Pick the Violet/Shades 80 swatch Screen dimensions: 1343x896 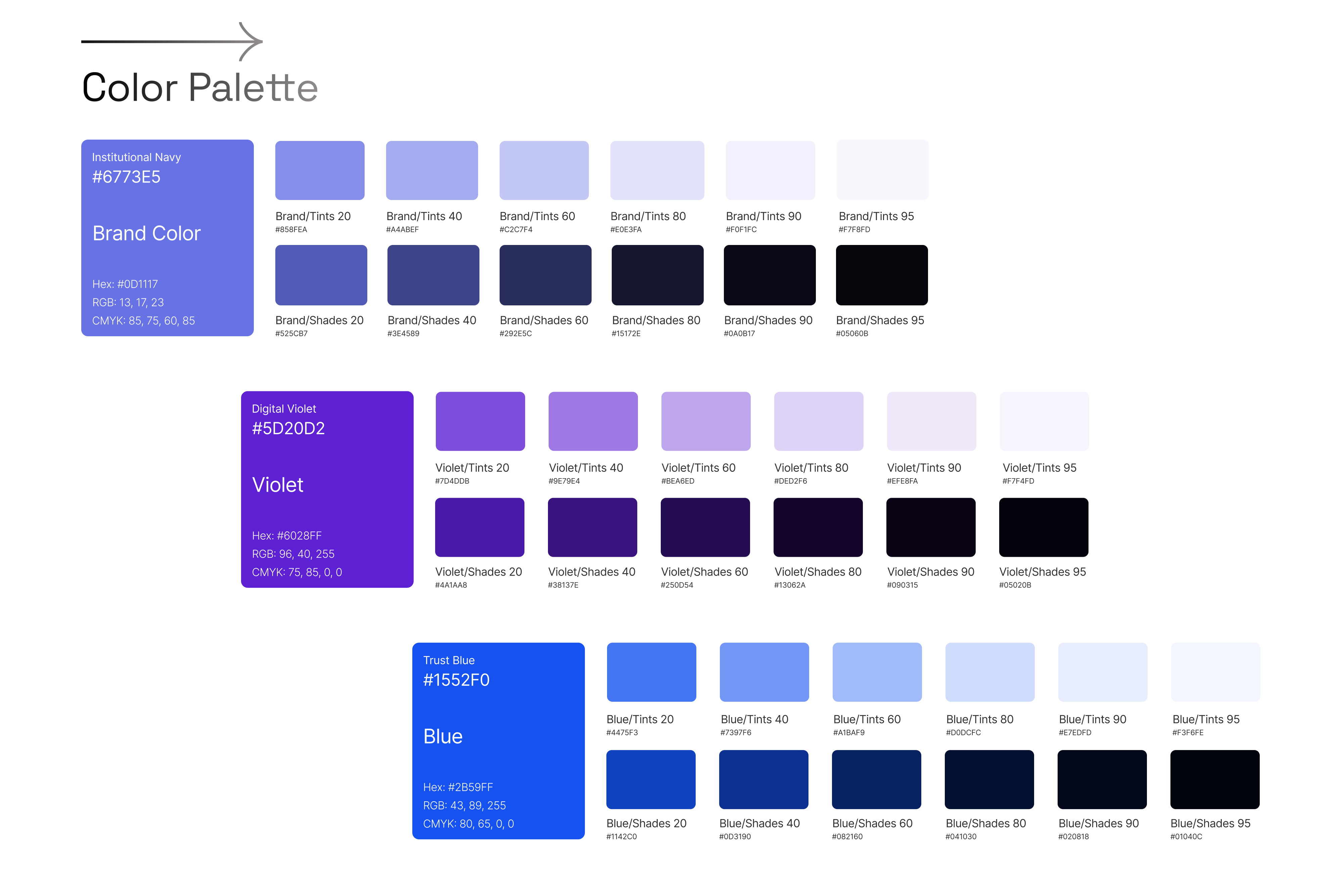[x=818, y=527]
